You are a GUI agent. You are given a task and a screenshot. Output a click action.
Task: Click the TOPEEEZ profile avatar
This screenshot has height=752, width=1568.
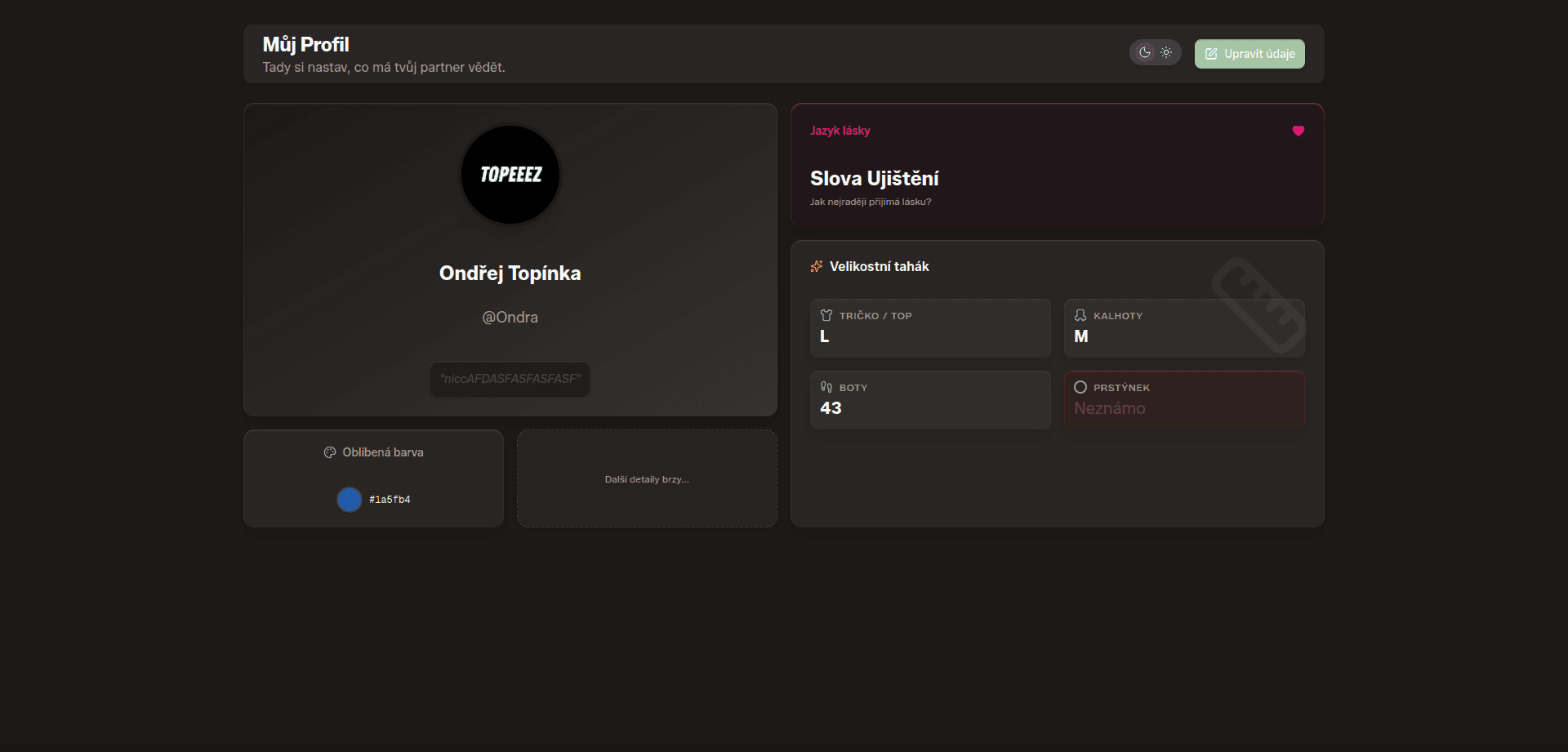(510, 174)
